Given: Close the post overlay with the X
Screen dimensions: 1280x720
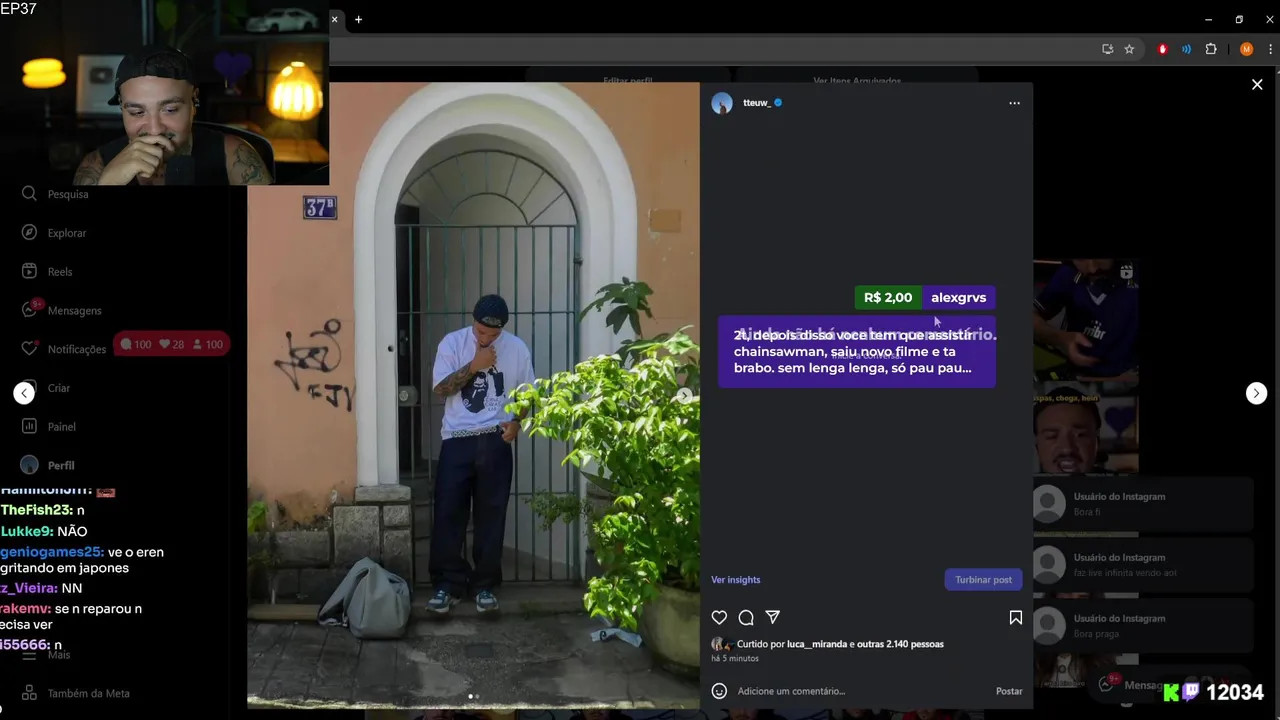Looking at the screenshot, I should 1257,85.
